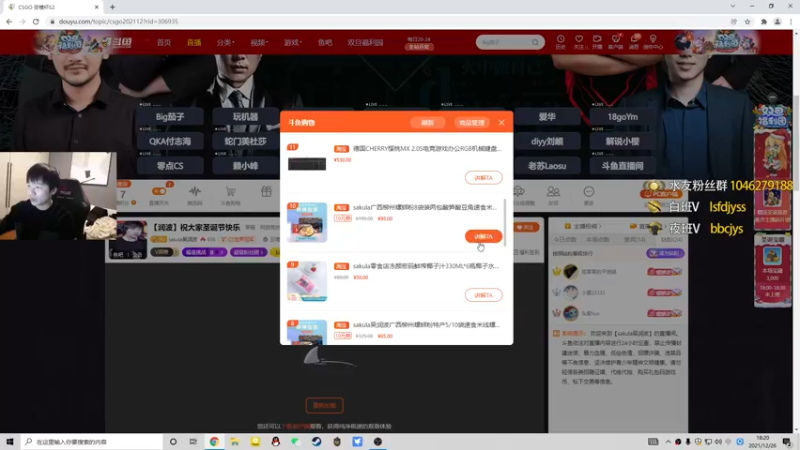Open the 创作中心 creator center icon
The image size is (800, 450).
tap(653, 42)
